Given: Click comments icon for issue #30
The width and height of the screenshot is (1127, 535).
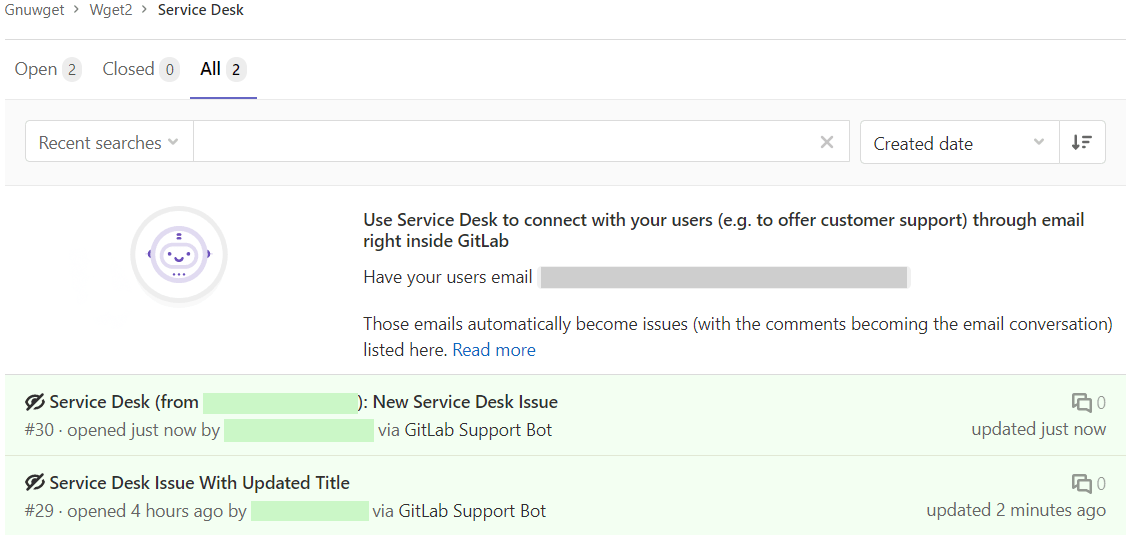Looking at the screenshot, I should (1081, 403).
